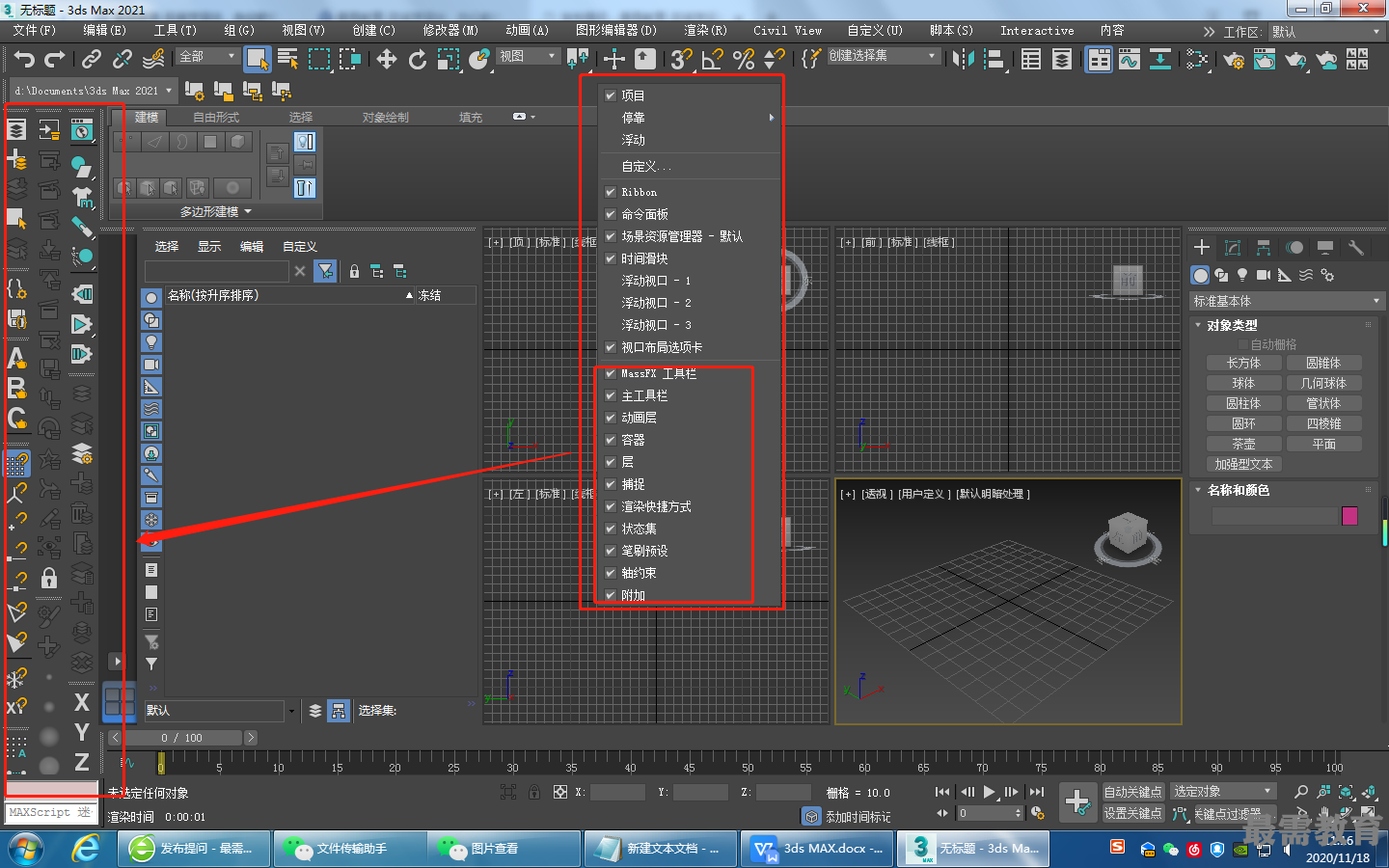Open Utilities wrench panel icon
Viewport: 1389px width, 868px height.
(x=1355, y=248)
